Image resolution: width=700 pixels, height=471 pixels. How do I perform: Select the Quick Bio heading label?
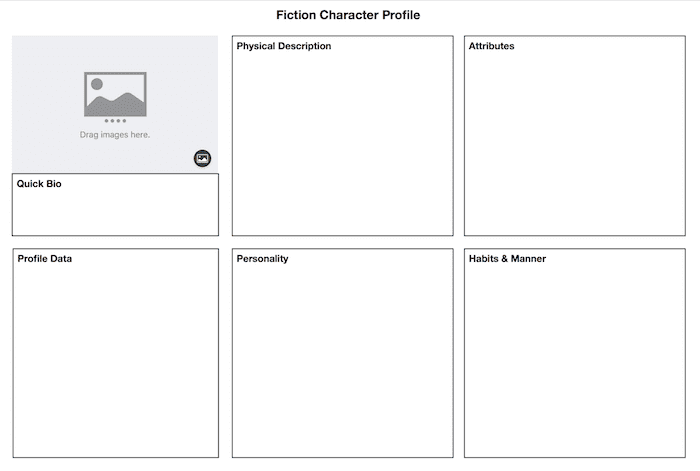(39, 183)
